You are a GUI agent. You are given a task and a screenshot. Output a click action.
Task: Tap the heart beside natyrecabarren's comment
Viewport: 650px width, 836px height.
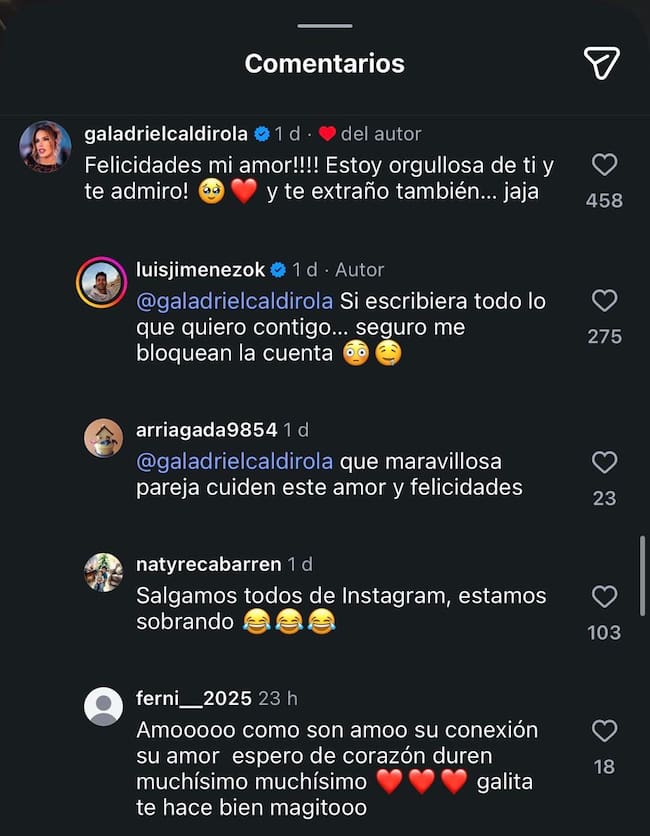pyautogui.click(x=604, y=596)
